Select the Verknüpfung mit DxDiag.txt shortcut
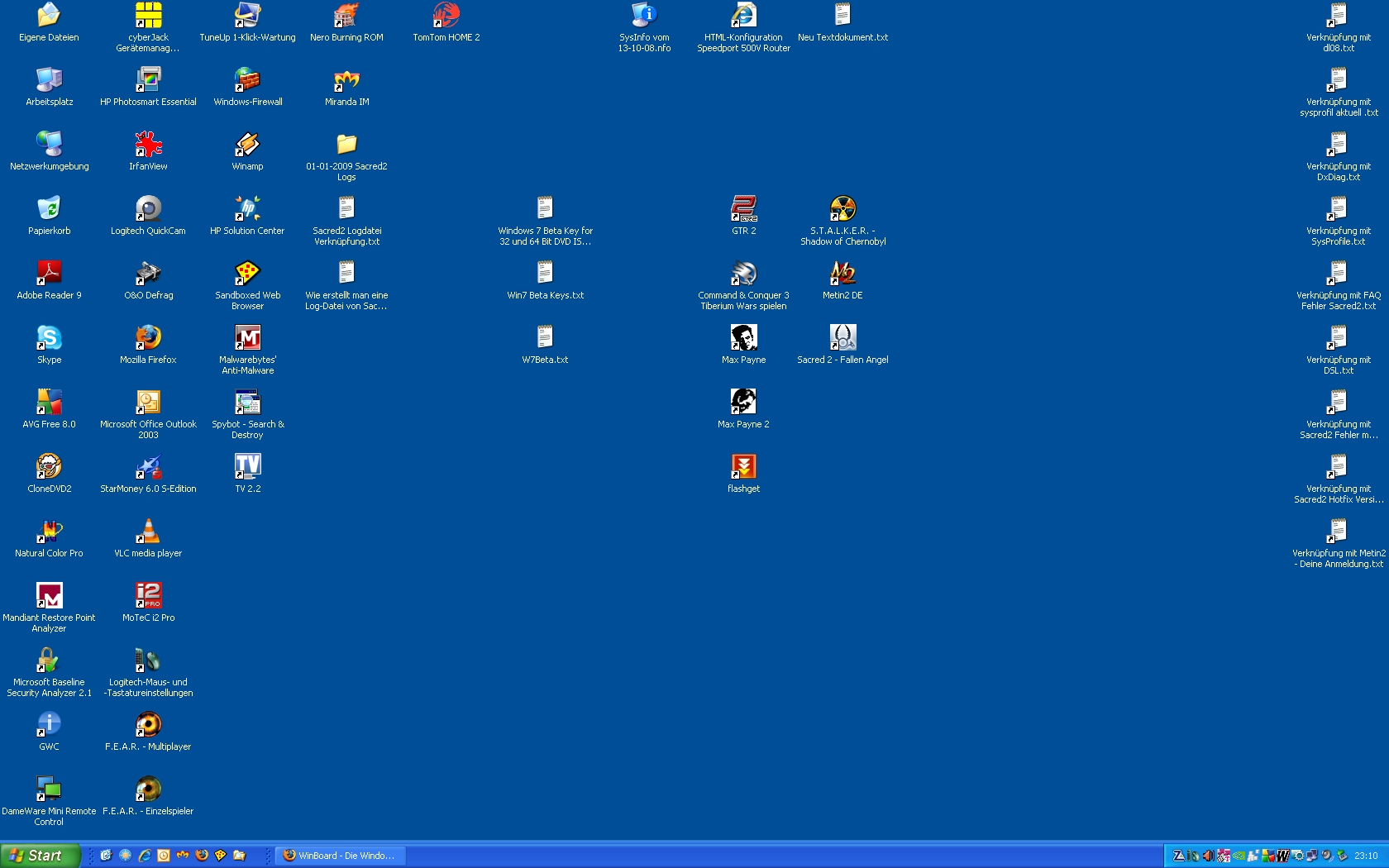 pos(1338,145)
